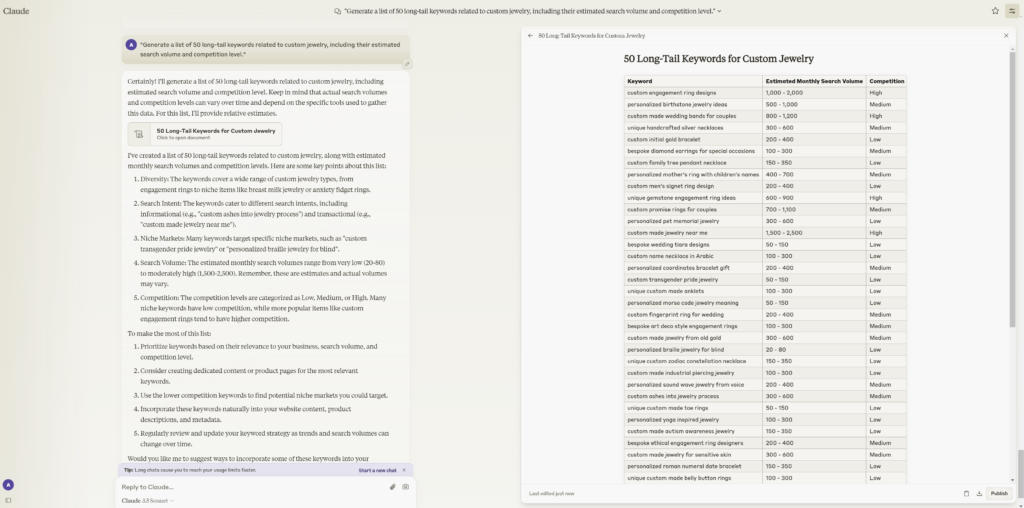Select 'unique custom made belly button rings' cell

693,478
